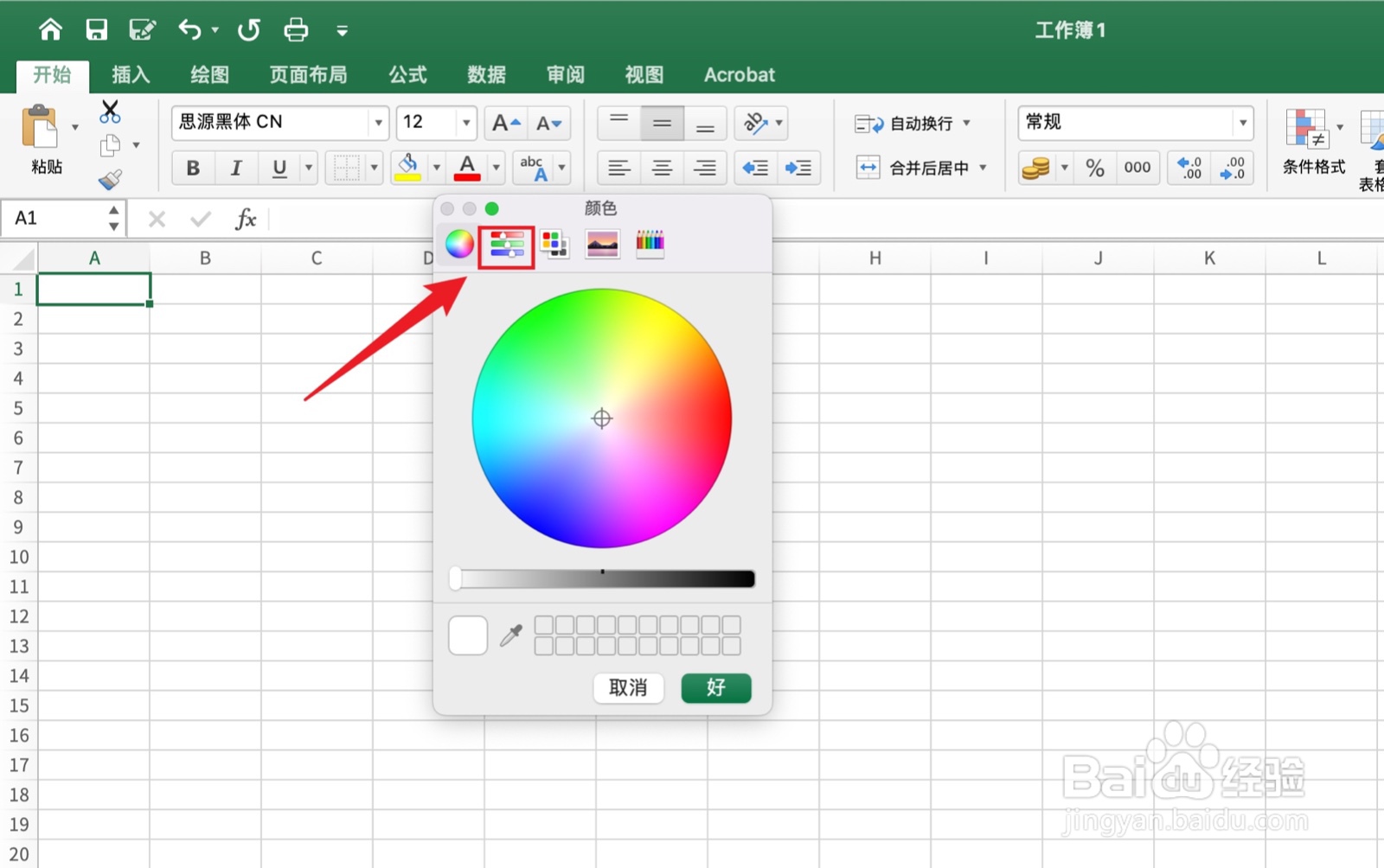Screen dimensions: 1384x868
Task: Align text to vertical middle
Action: point(662,124)
